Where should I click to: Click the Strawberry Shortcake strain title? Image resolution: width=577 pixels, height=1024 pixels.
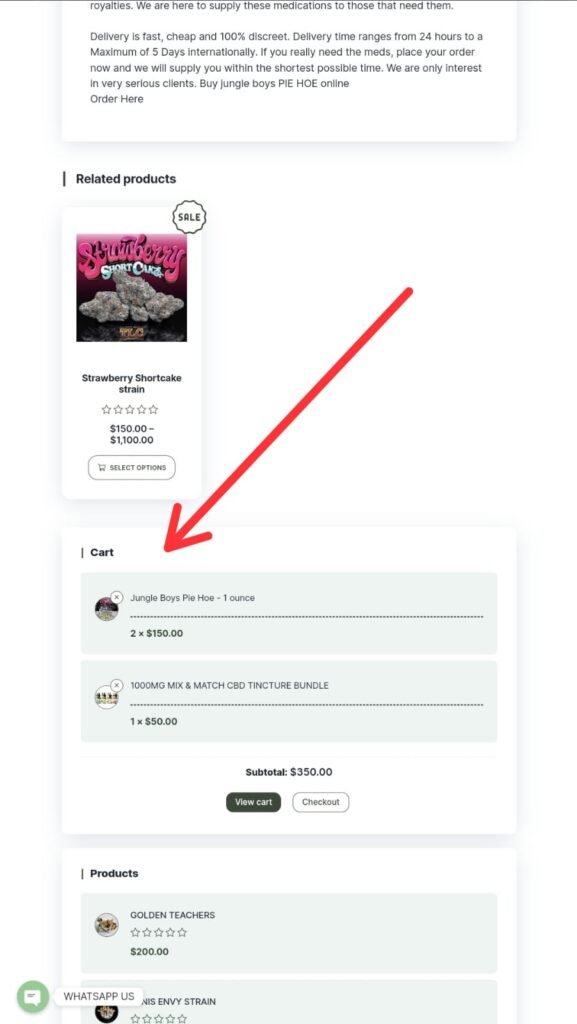click(x=132, y=383)
